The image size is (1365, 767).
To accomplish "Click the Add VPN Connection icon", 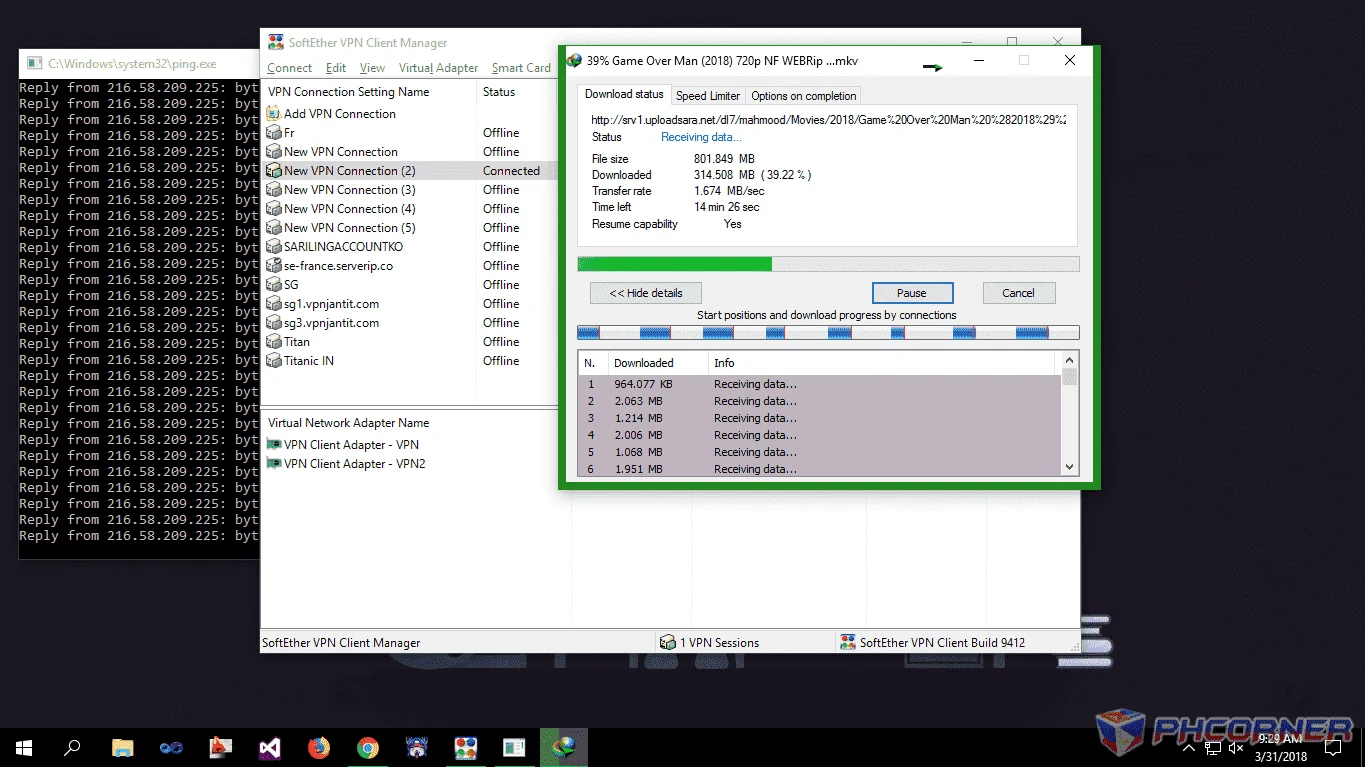I will 275,113.
